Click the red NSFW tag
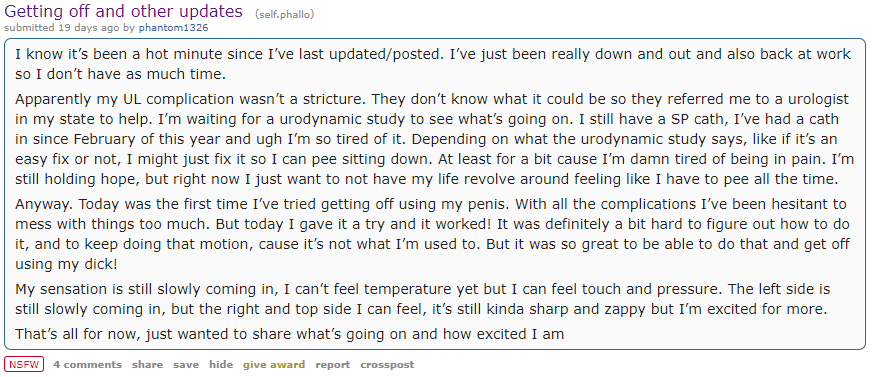The height and width of the screenshot is (377, 872). pos(24,365)
